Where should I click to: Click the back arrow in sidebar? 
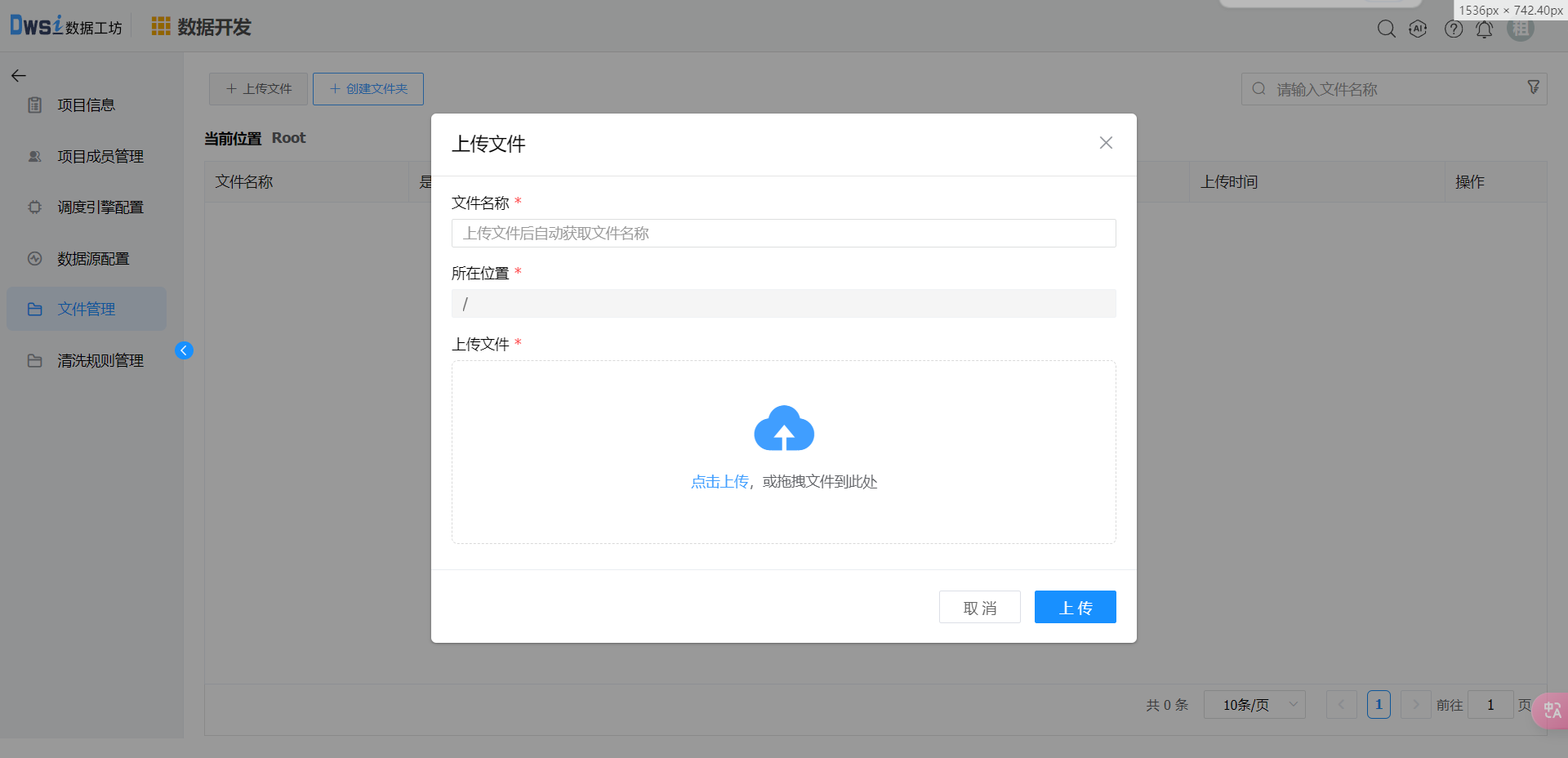pyautogui.click(x=19, y=76)
